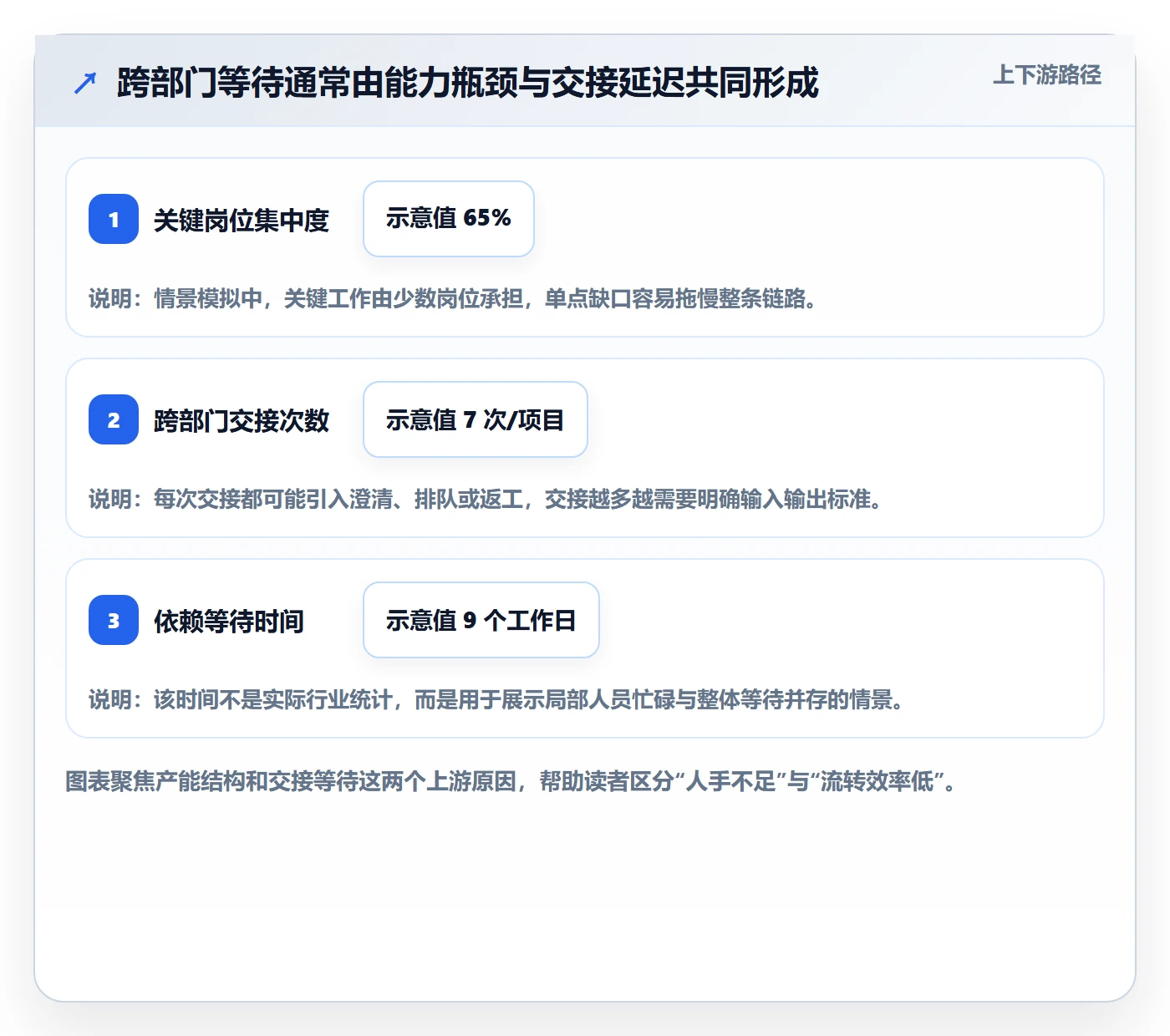This screenshot has width=1170, height=1036.
Task: Click the 跨部门交接次数 heading
Action: pos(242,421)
